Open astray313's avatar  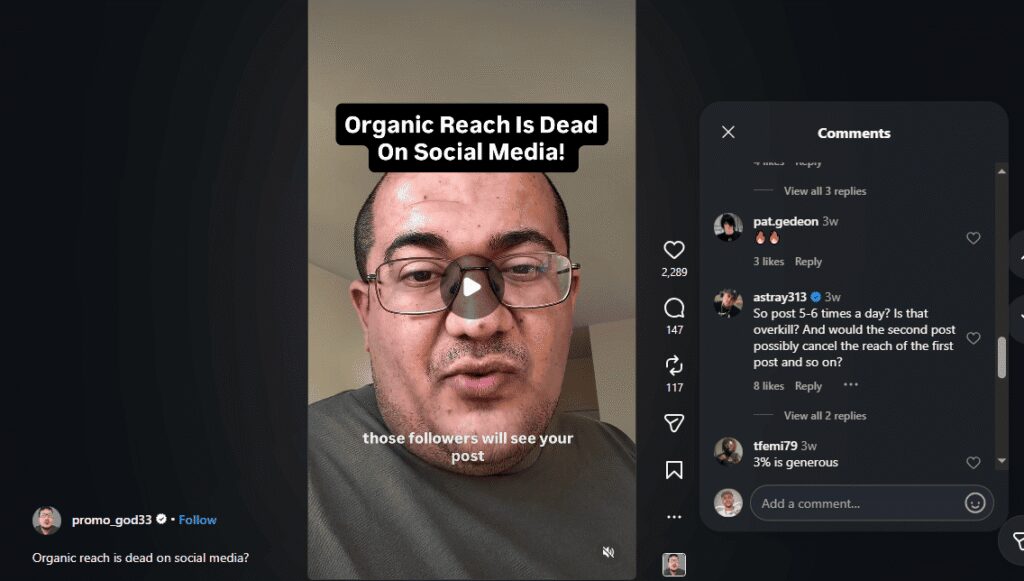pos(728,303)
